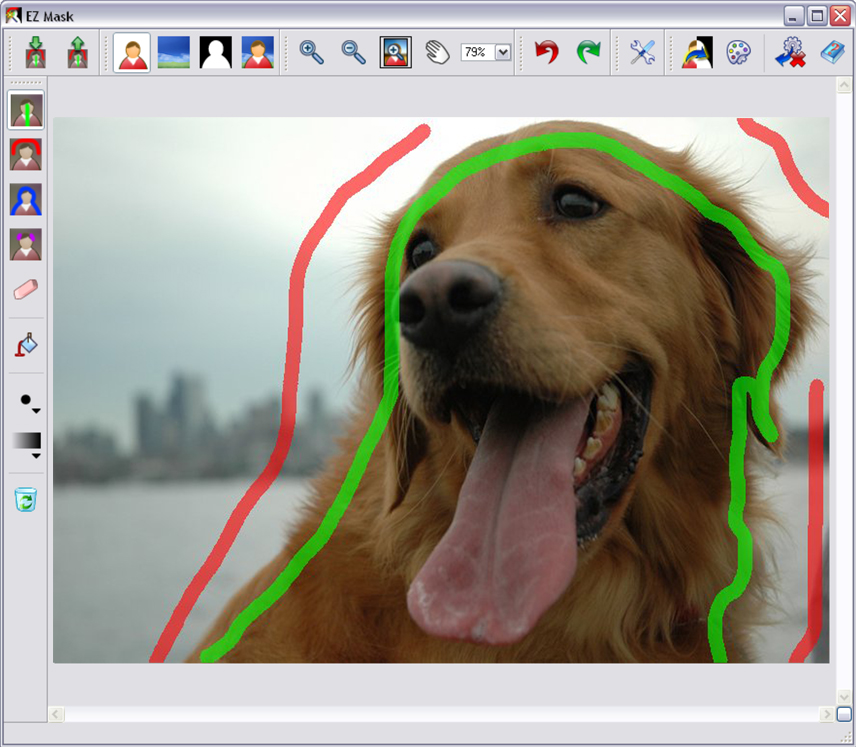Choose the eraser tool
The image size is (856, 747).
point(27,290)
